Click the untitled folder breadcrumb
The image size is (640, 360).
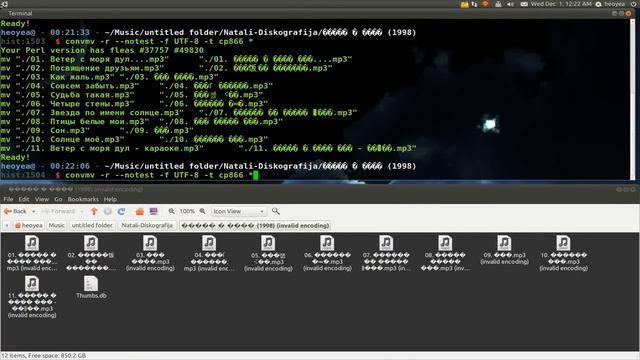92,225
